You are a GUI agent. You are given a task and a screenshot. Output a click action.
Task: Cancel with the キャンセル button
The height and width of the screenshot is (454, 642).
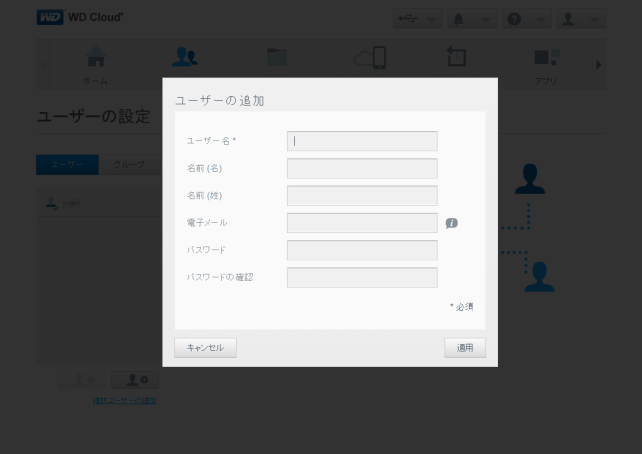tap(205, 348)
